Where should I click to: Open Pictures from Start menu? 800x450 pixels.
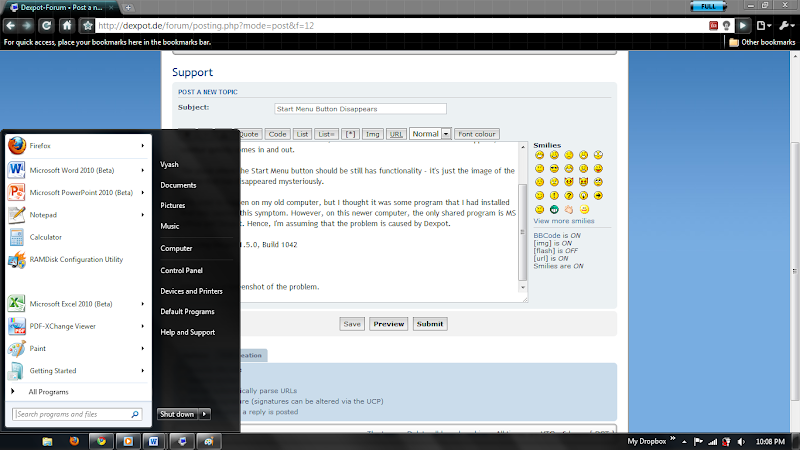click(x=172, y=205)
